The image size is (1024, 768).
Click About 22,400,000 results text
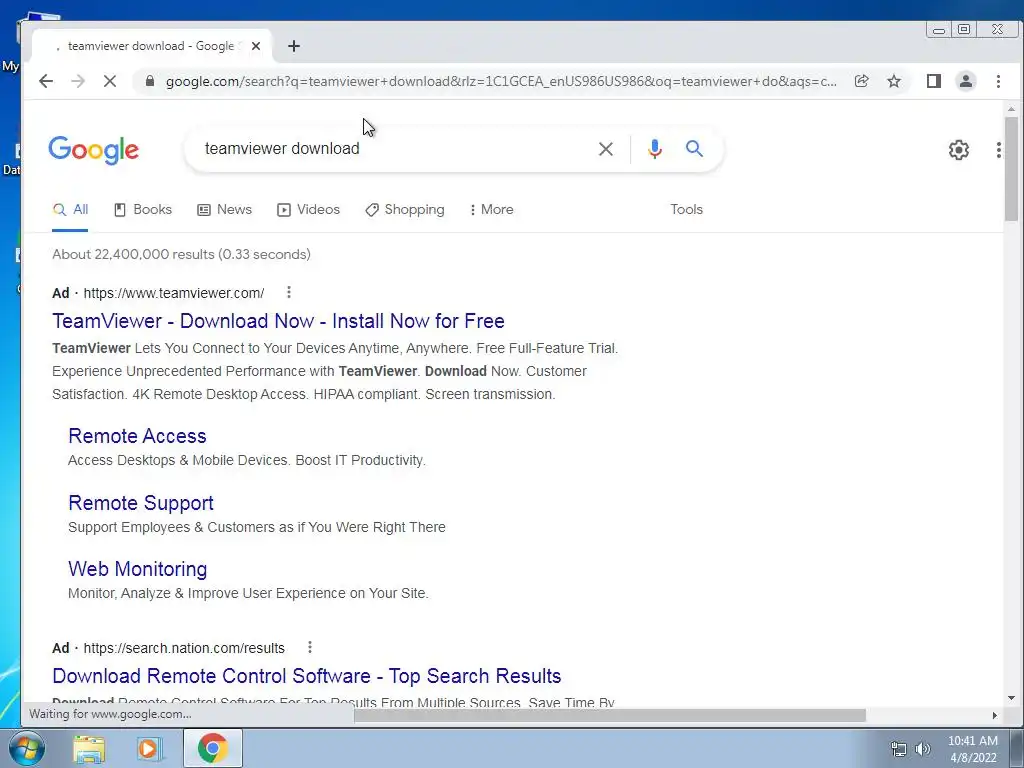tap(181, 254)
